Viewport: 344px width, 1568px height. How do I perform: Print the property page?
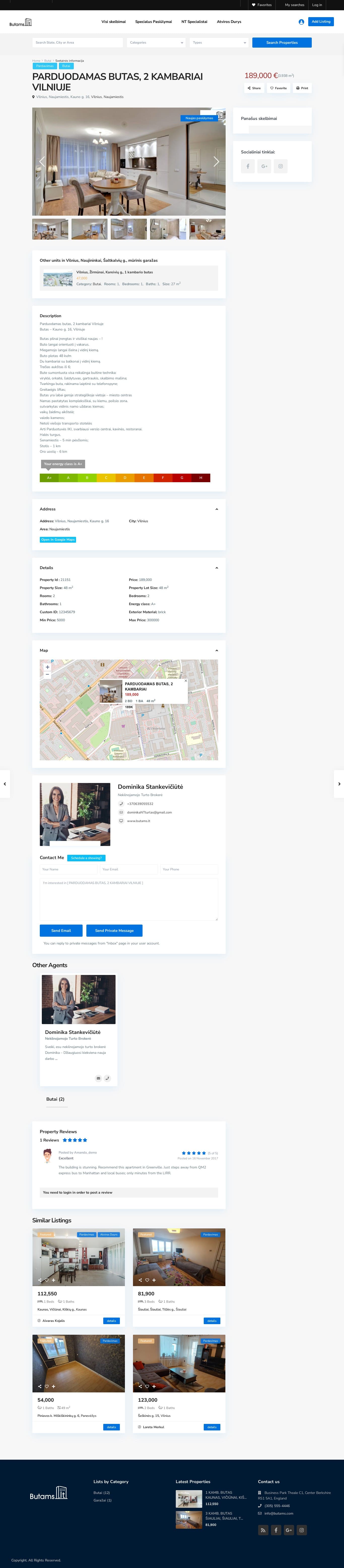[302, 88]
